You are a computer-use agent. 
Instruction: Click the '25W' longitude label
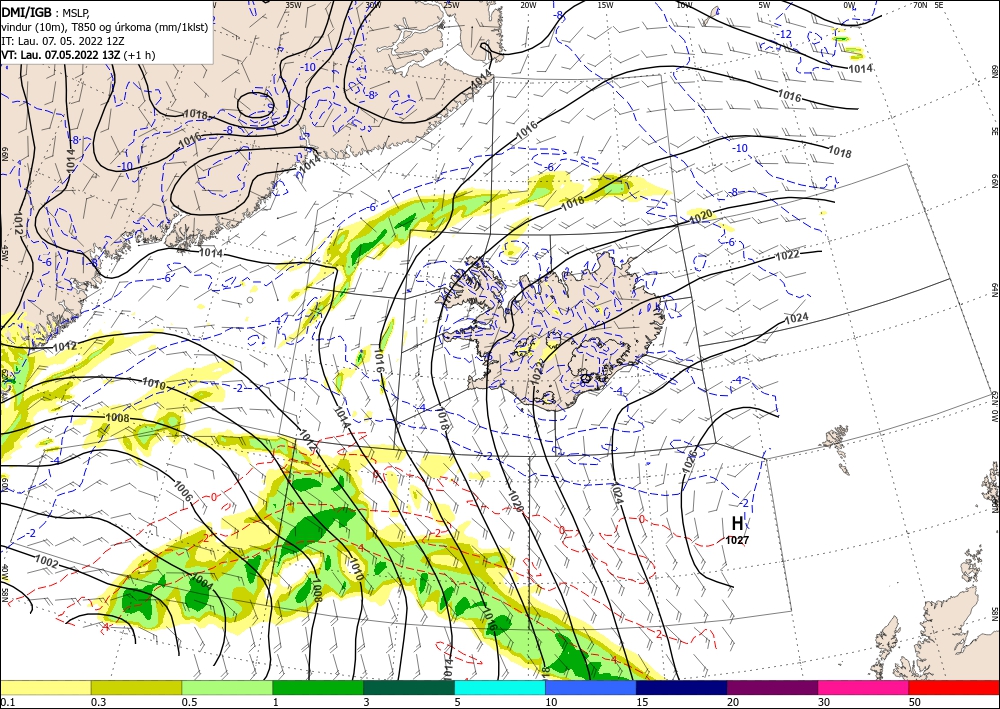[x=451, y=5]
